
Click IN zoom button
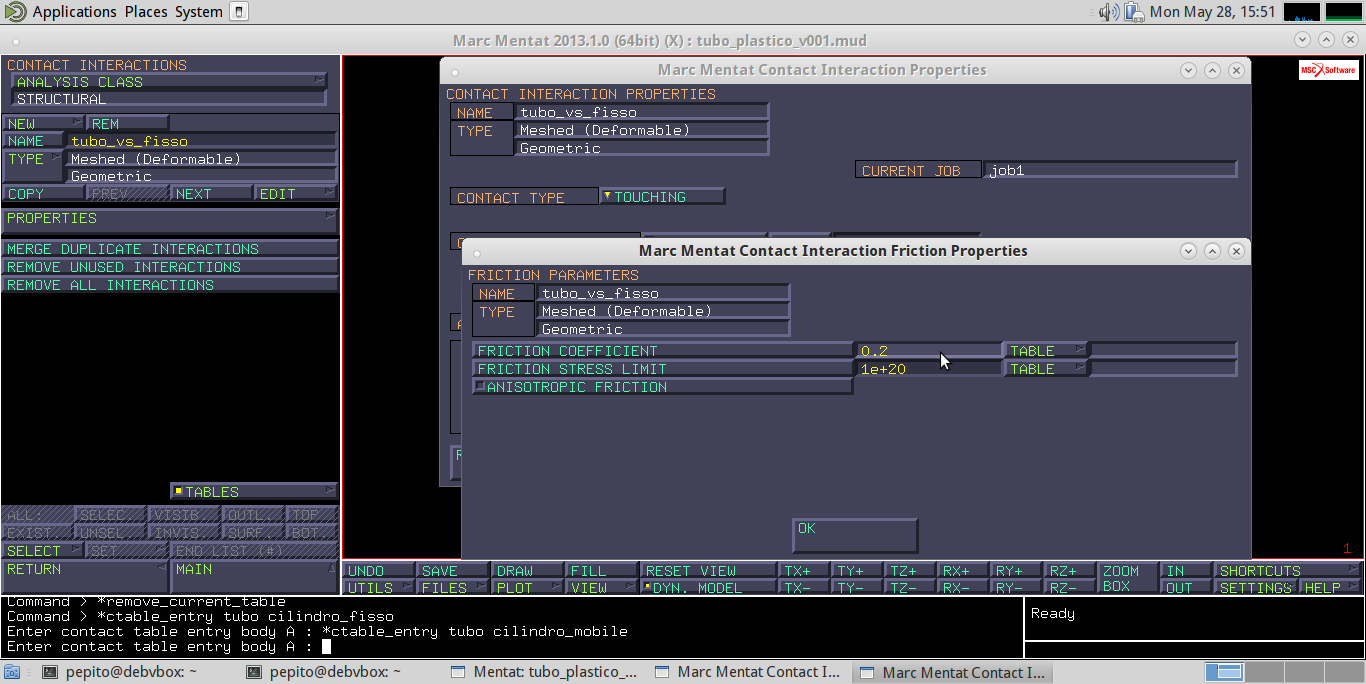pos(1185,570)
